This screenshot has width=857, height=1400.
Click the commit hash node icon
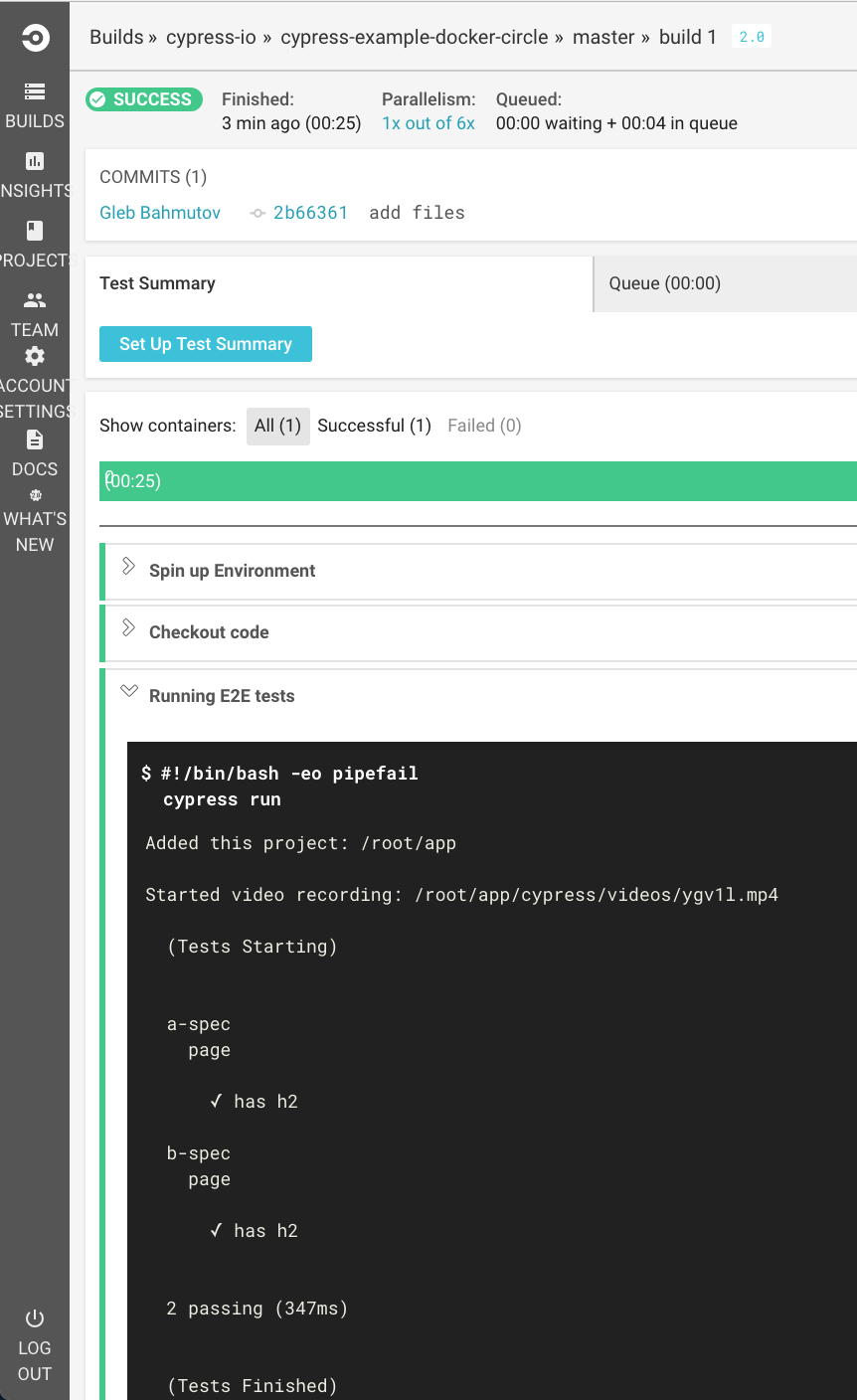(x=257, y=213)
